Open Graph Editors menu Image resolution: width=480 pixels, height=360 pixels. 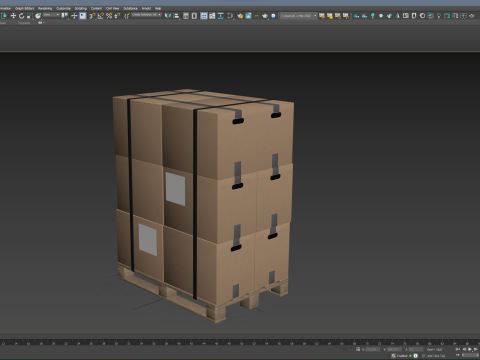tap(24, 8)
